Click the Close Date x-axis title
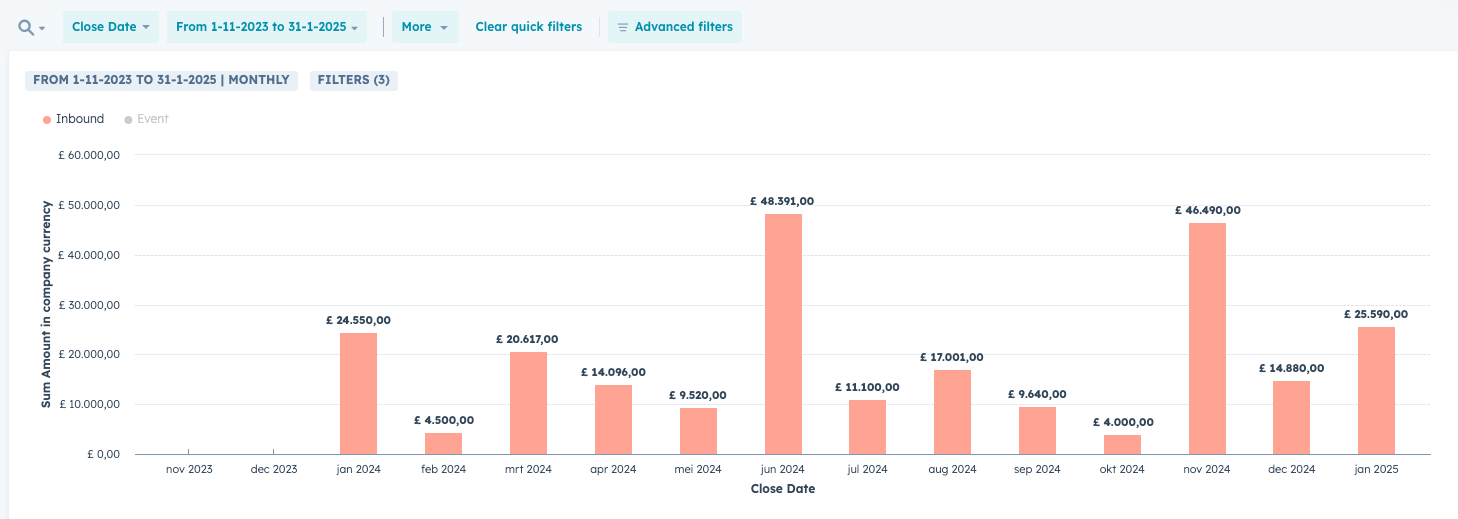1458x519 pixels. coord(783,489)
